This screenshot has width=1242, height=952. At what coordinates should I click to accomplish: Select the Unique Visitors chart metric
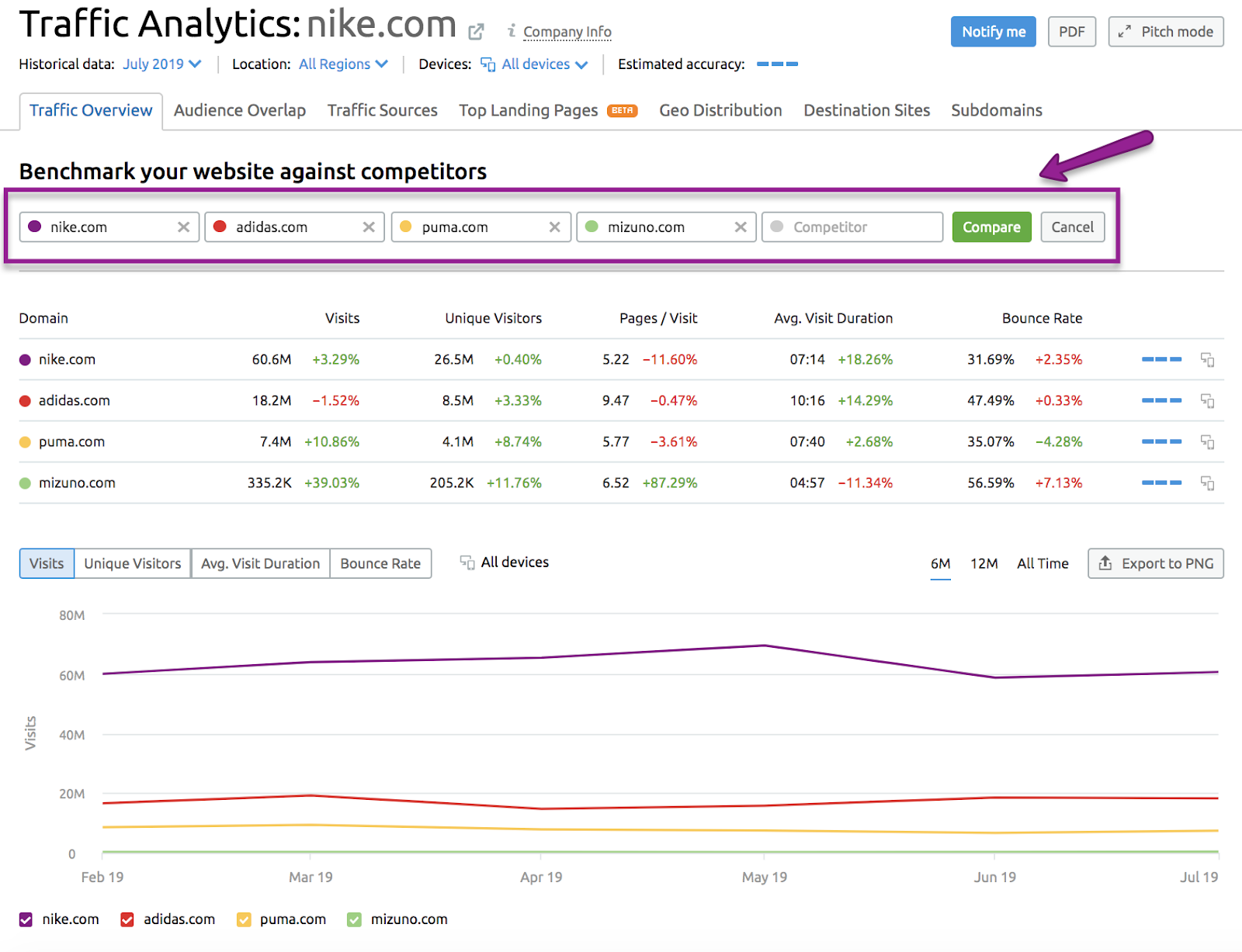(x=133, y=563)
